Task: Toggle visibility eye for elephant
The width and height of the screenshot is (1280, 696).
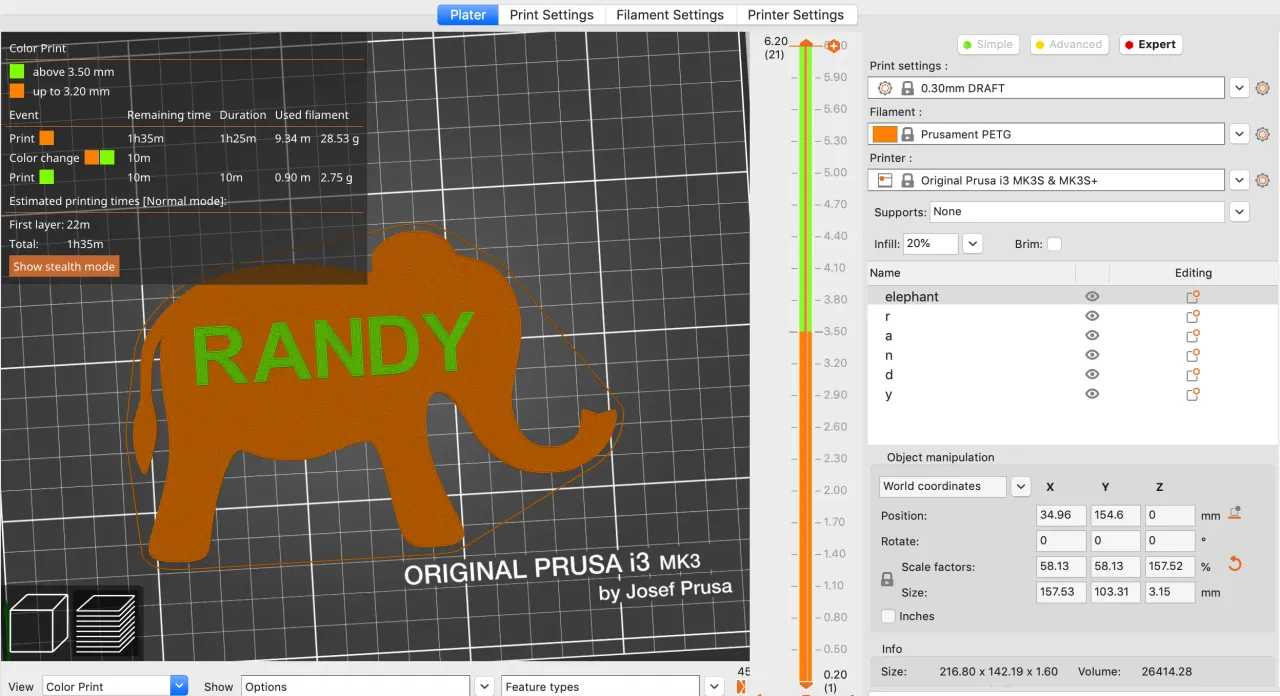Action: pos(1092,297)
